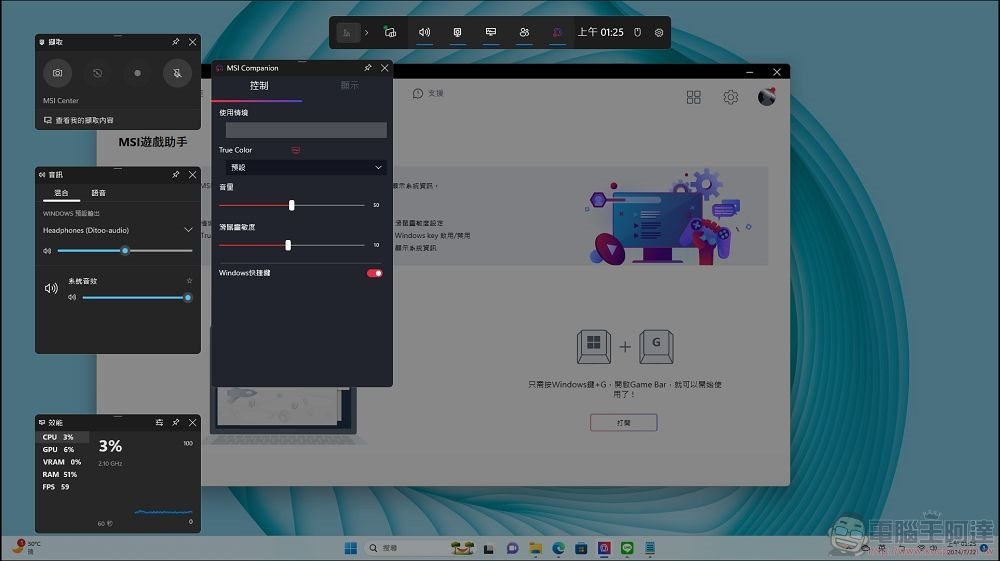Pin the audio widget

[x=175, y=175]
